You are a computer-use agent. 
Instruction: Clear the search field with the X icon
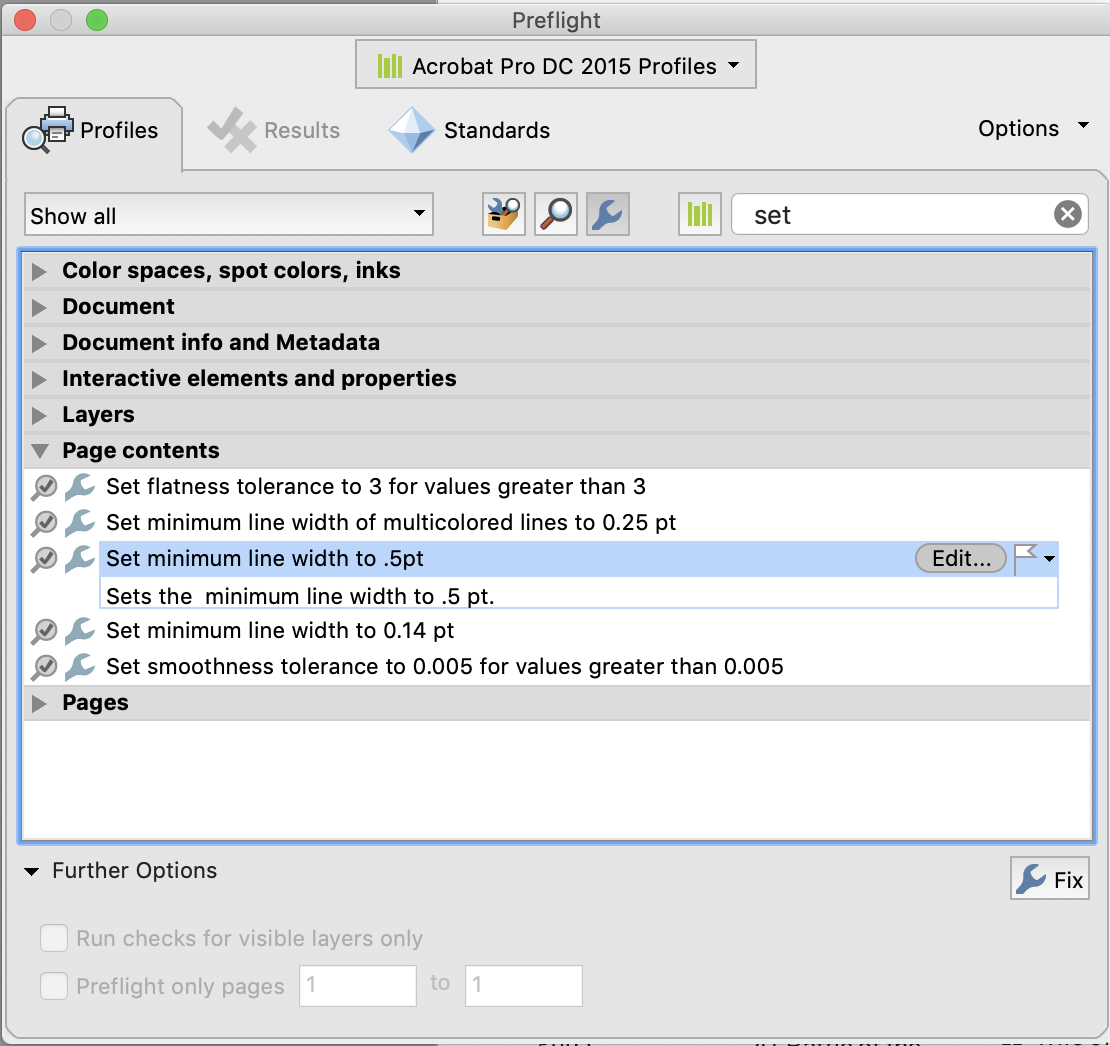(x=1068, y=214)
